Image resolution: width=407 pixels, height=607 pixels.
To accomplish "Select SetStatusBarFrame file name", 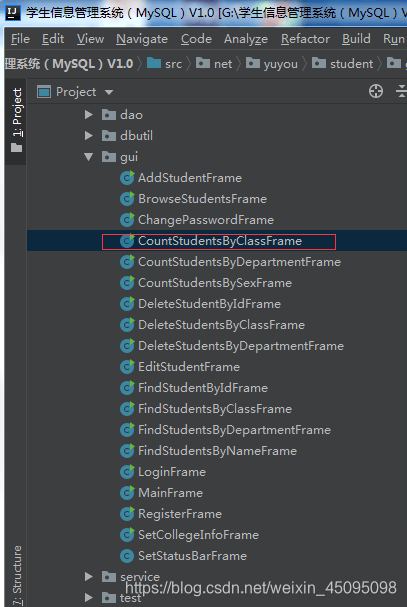I will 192,556.
